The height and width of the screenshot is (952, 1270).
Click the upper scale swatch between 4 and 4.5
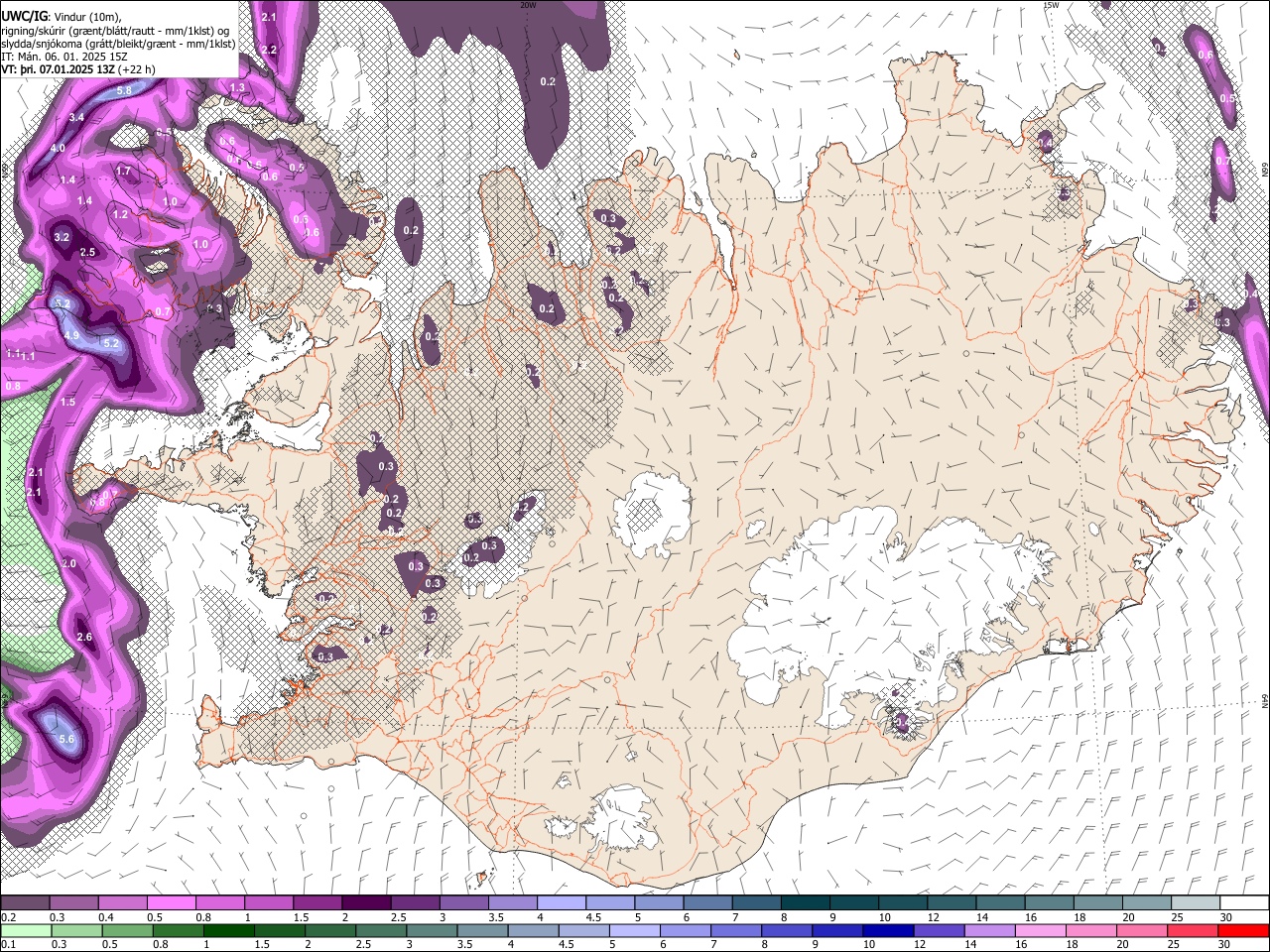562,903
